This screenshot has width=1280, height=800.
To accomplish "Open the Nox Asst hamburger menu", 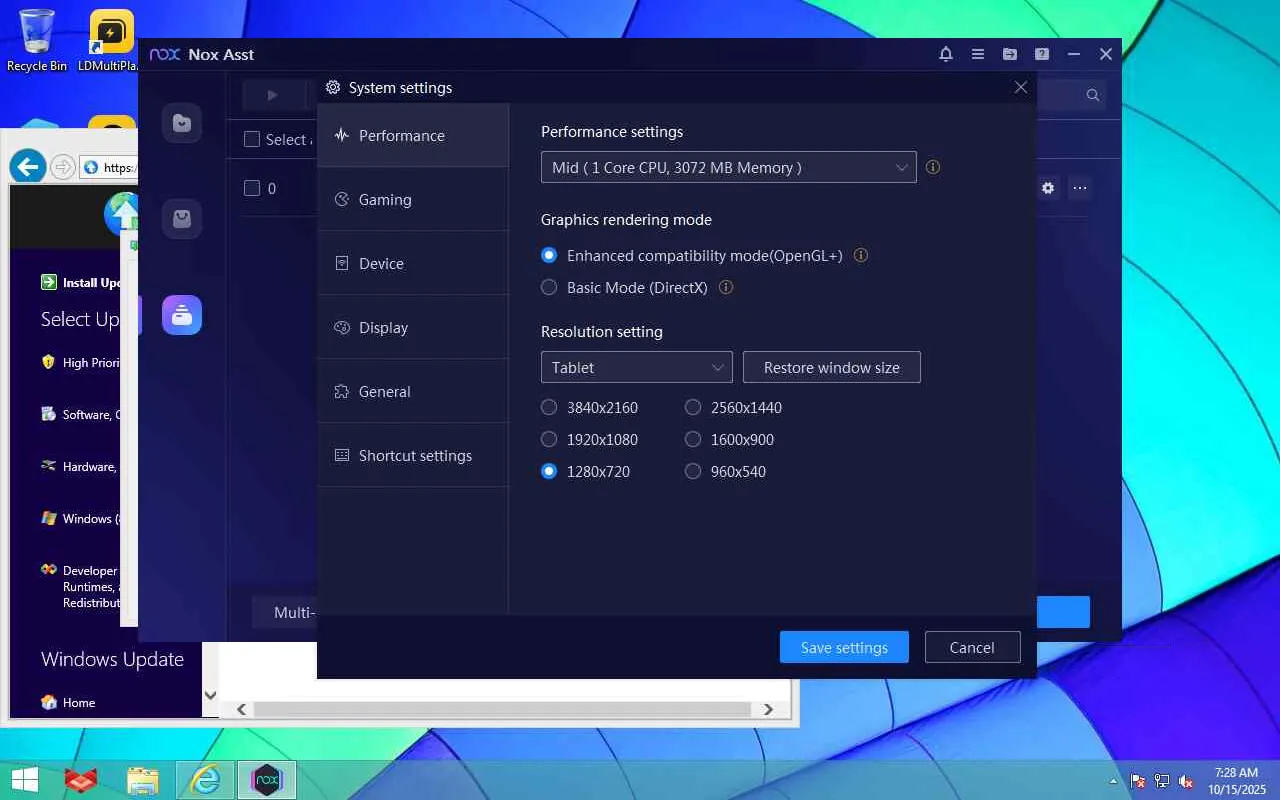I will point(978,54).
